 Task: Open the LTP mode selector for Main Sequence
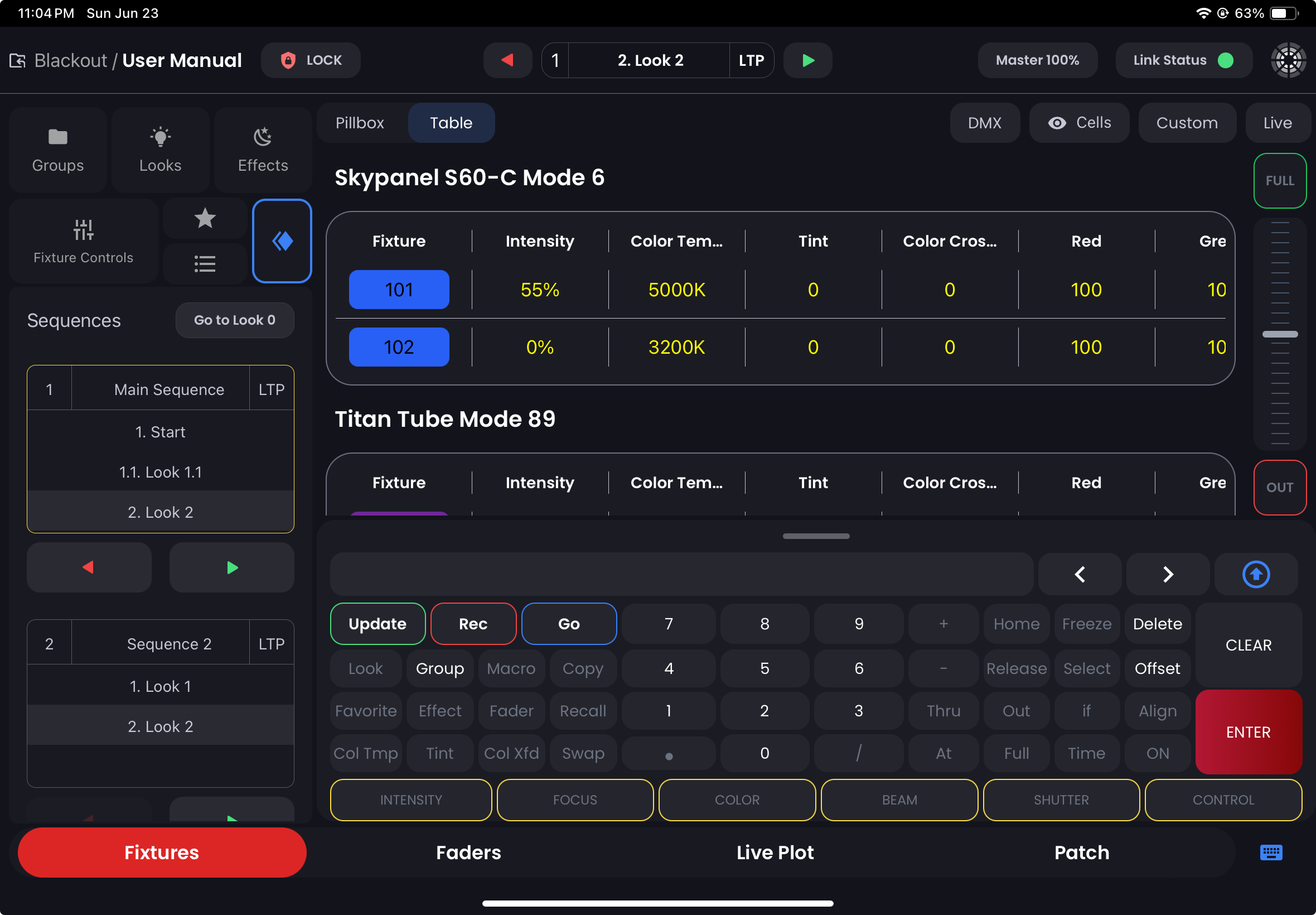point(272,389)
